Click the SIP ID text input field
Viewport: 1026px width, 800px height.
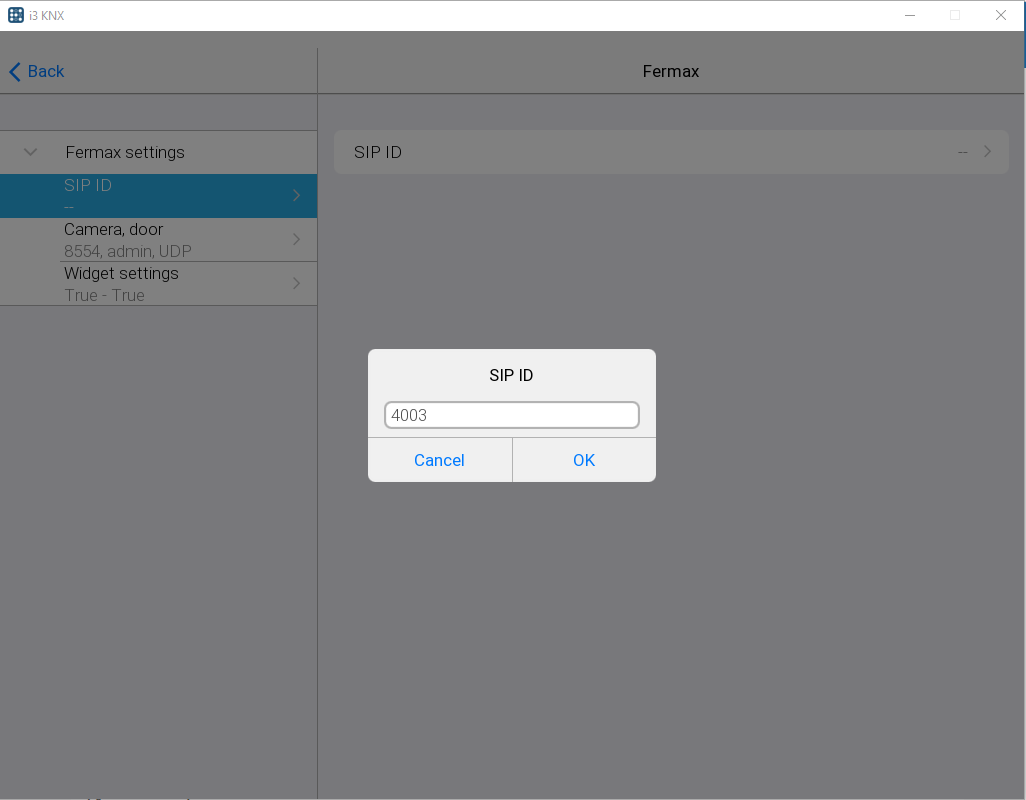click(x=511, y=415)
